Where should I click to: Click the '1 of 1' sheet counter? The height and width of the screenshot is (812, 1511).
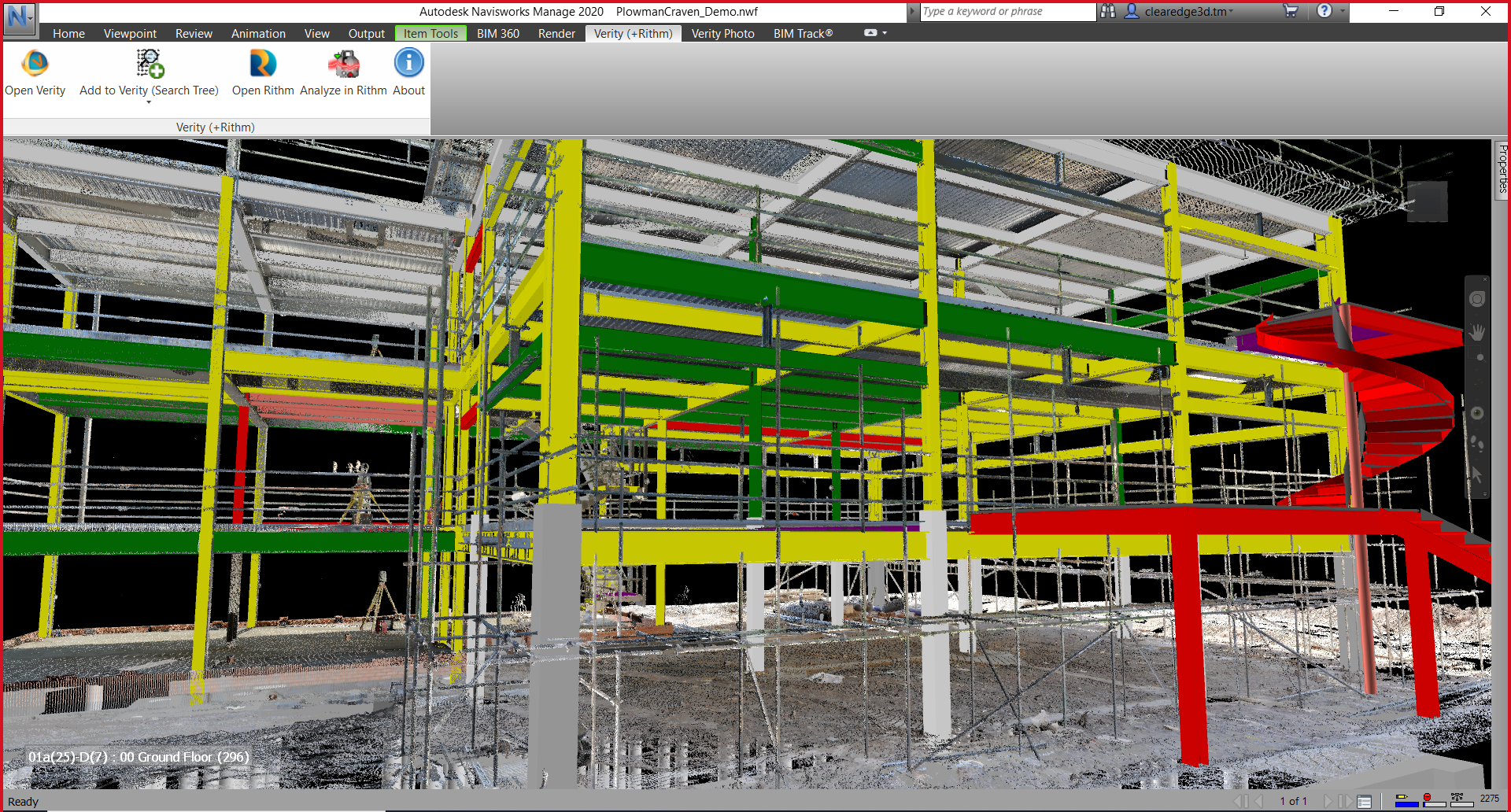click(1293, 801)
